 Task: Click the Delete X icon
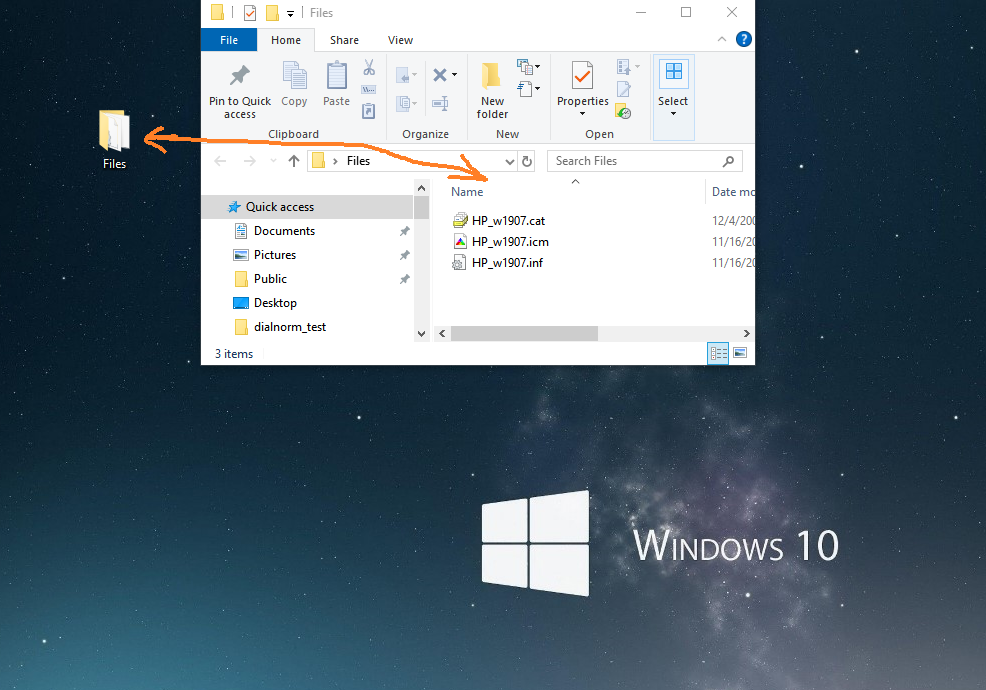440,75
